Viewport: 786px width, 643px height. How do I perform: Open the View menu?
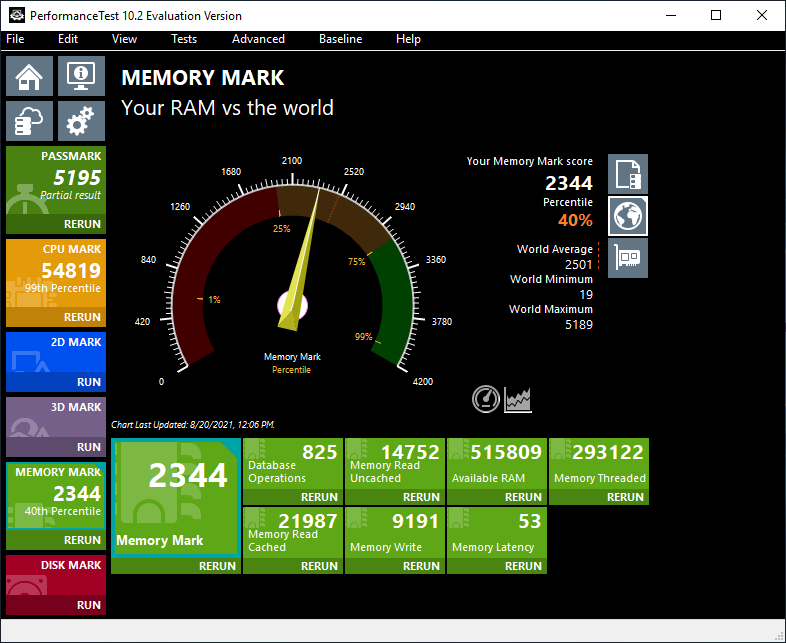coord(124,39)
